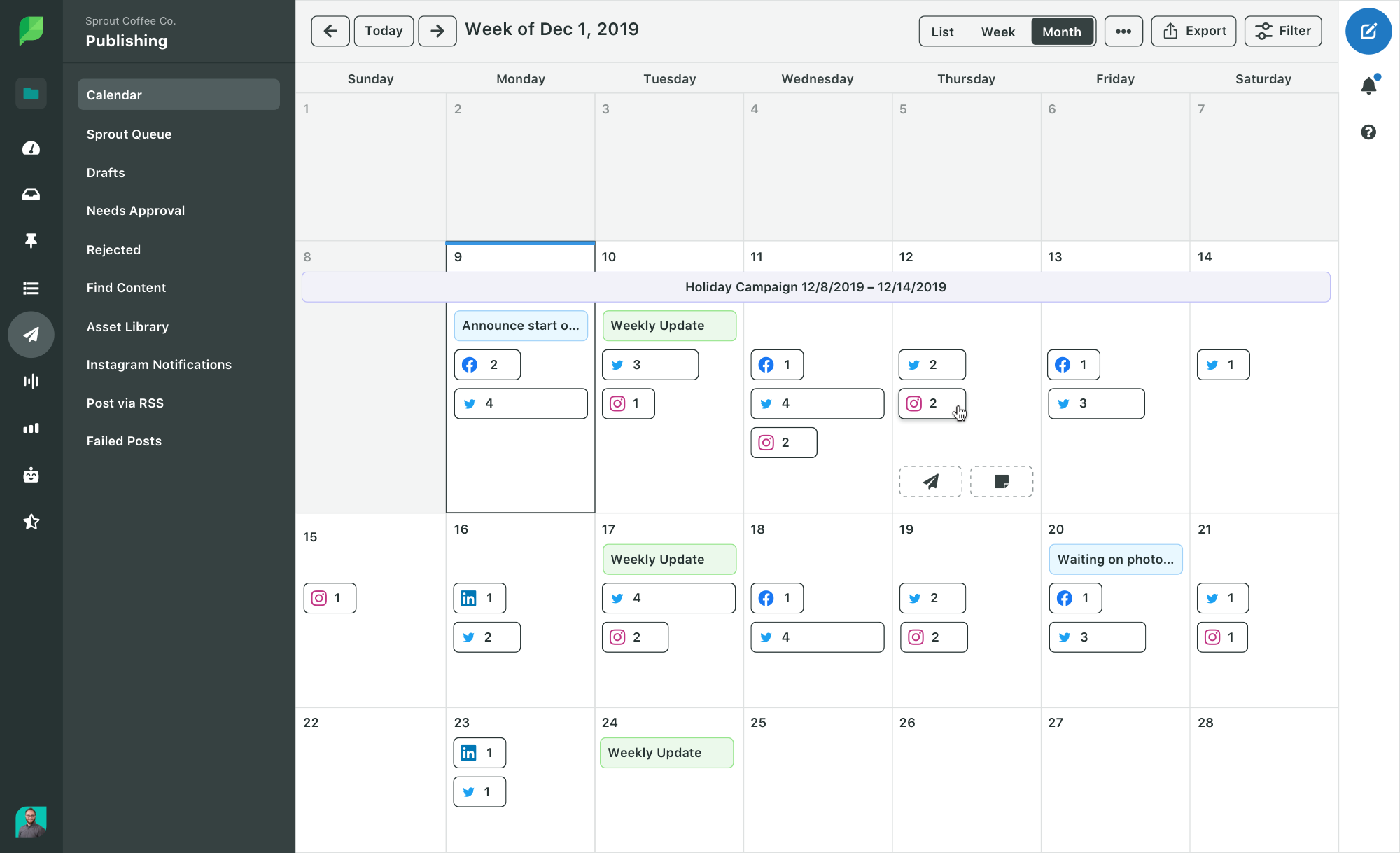Screen dimensions: 1400x853
Task: Switch the calendar to Week view
Action: click(998, 31)
